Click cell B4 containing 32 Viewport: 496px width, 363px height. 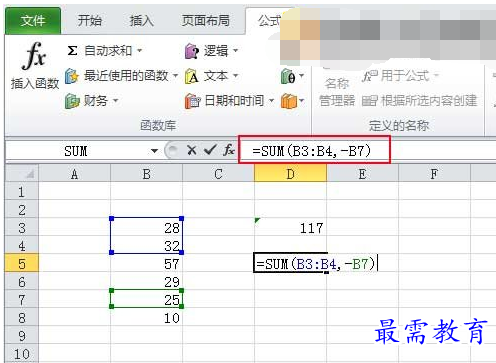[x=146, y=246]
